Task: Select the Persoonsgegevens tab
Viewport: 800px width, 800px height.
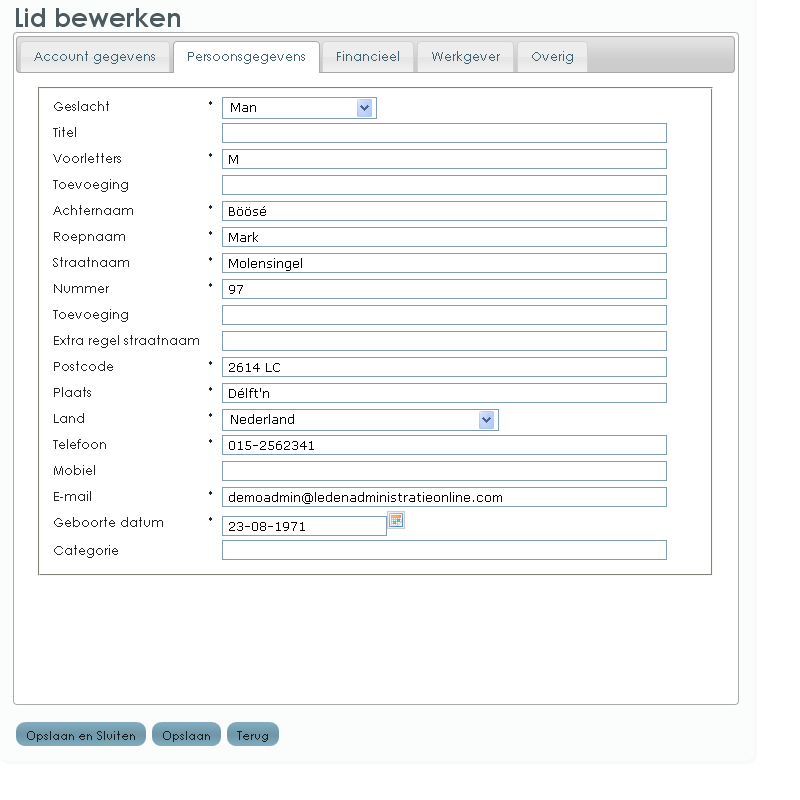Action: pyautogui.click(x=246, y=57)
